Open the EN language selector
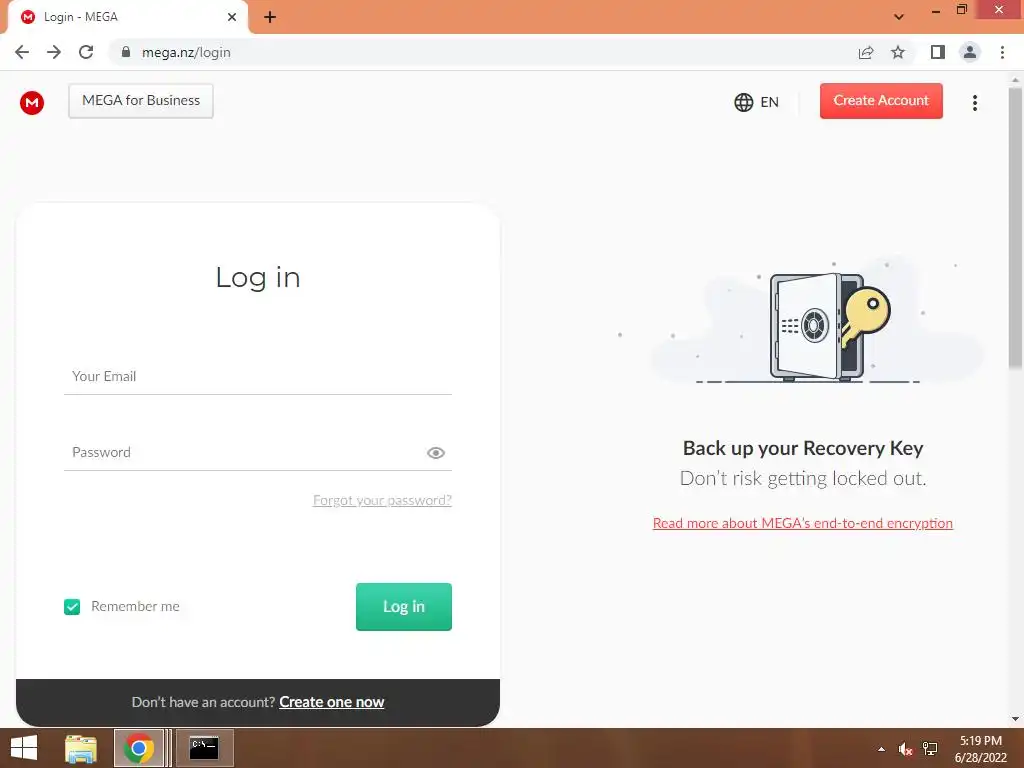1024x768 pixels. [756, 102]
